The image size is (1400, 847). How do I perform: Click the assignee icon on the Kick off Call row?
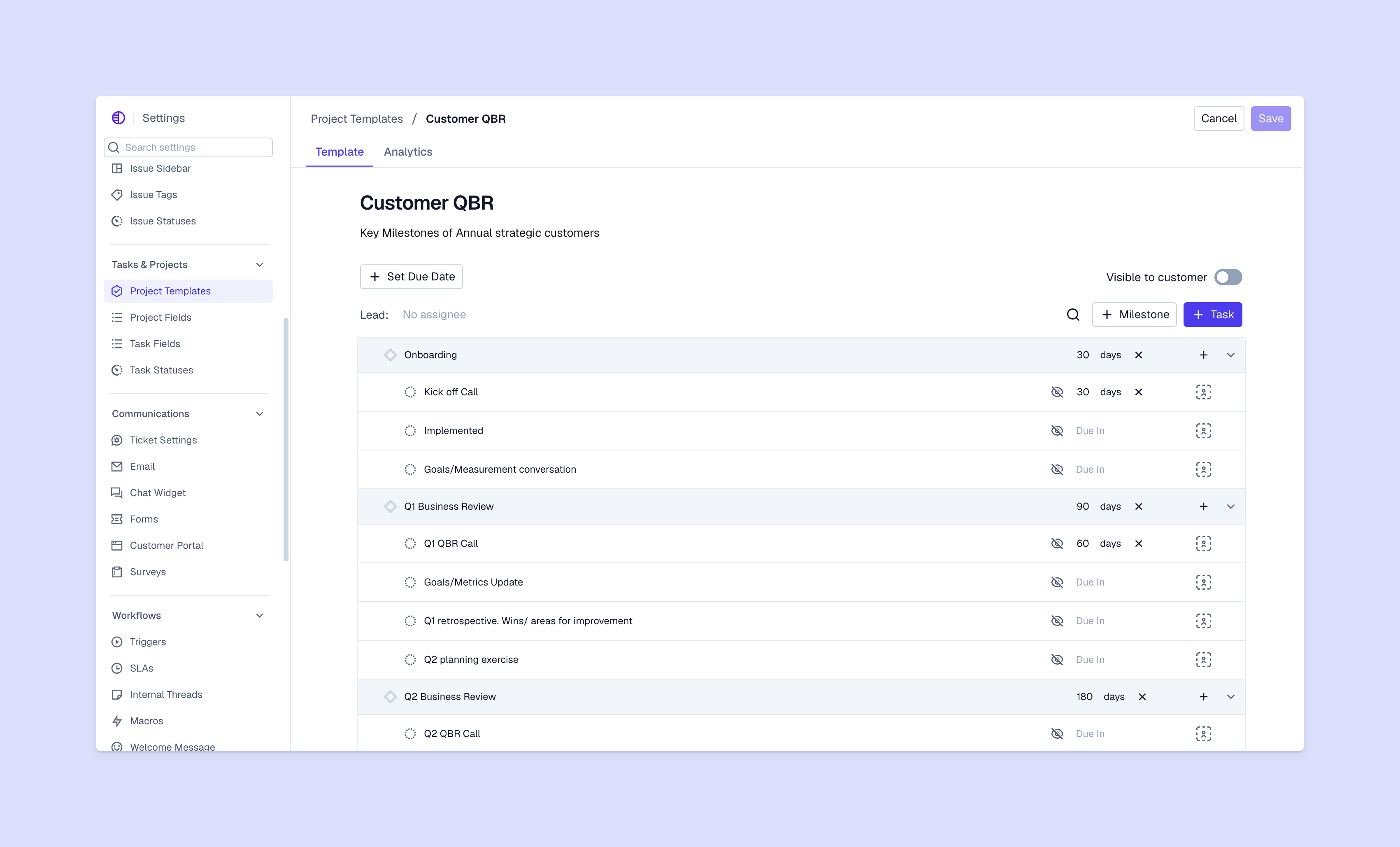point(1203,392)
